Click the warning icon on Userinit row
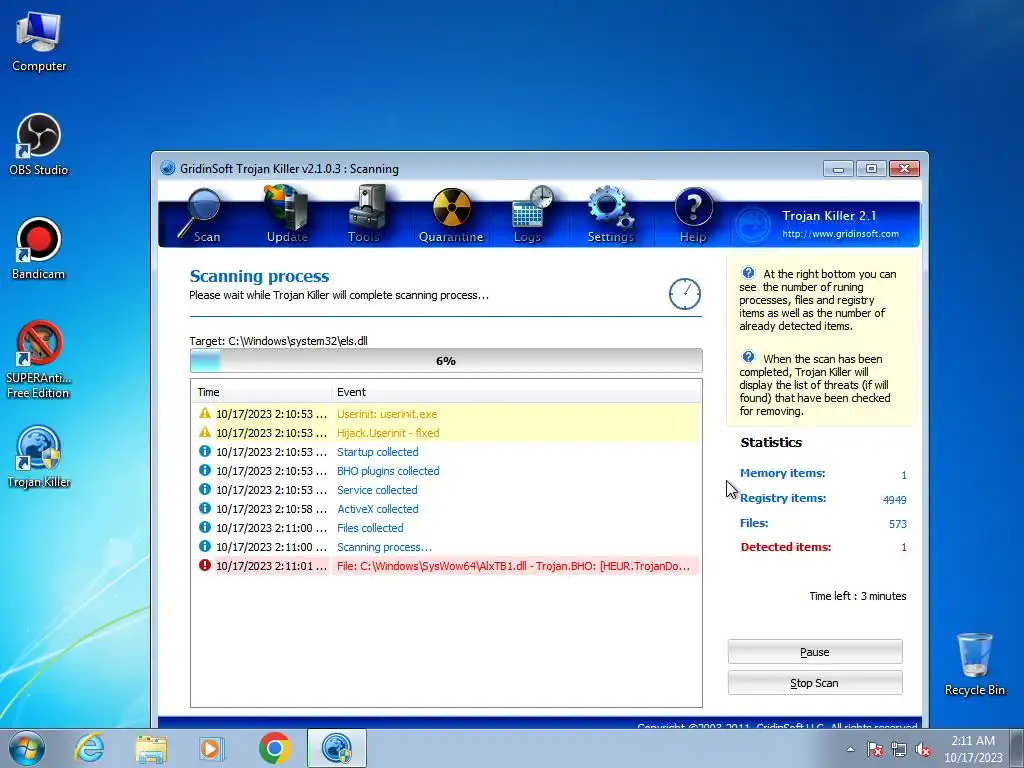The image size is (1024, 768). pyautogui.click(x=204, y=413)
